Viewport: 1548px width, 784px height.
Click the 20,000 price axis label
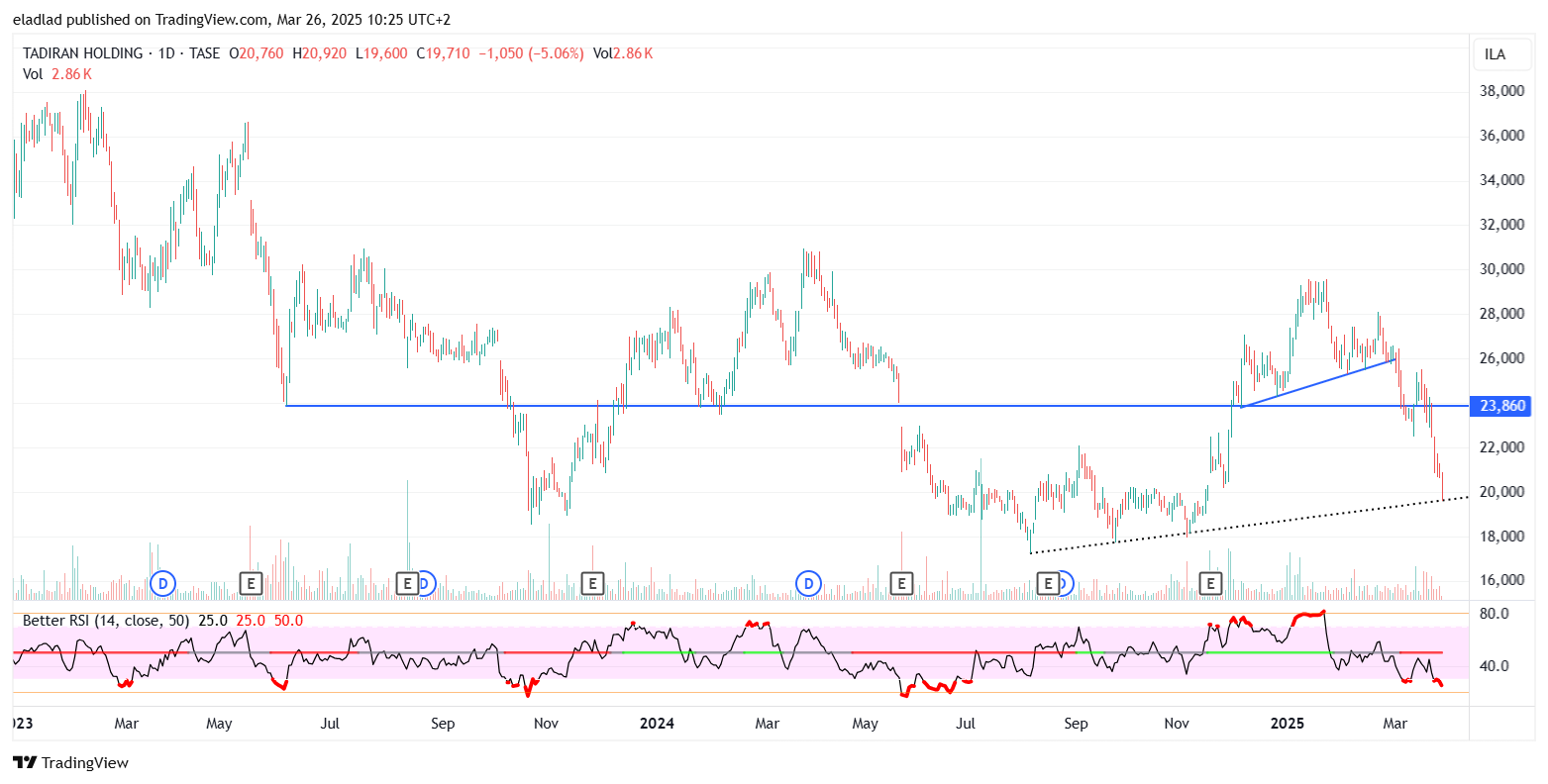(x=1501, y=492)
